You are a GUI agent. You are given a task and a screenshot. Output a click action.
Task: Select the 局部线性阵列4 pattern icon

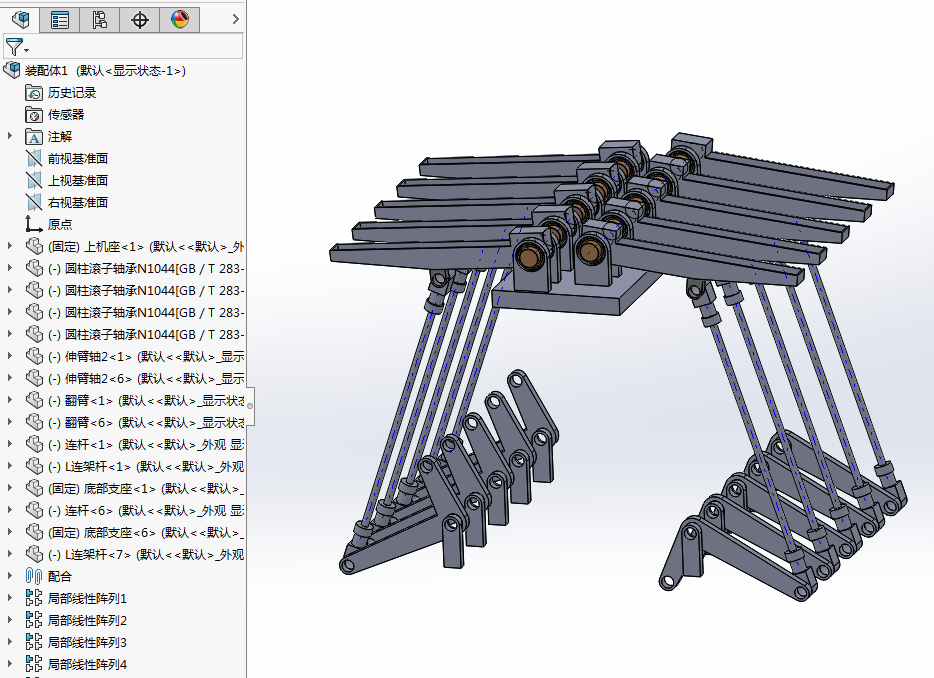coord(34,664)
